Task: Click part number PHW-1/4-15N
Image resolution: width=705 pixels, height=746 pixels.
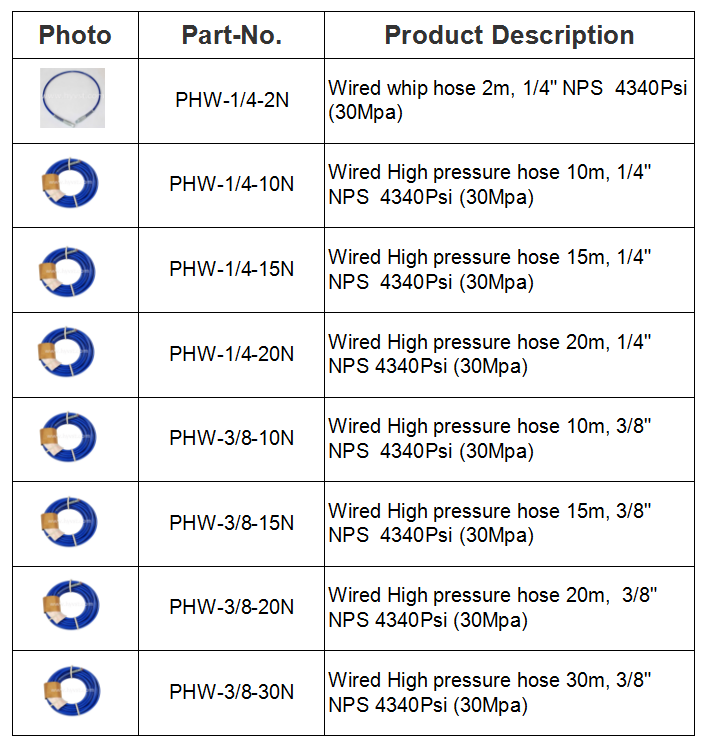Action: click(x=231, y=269)
